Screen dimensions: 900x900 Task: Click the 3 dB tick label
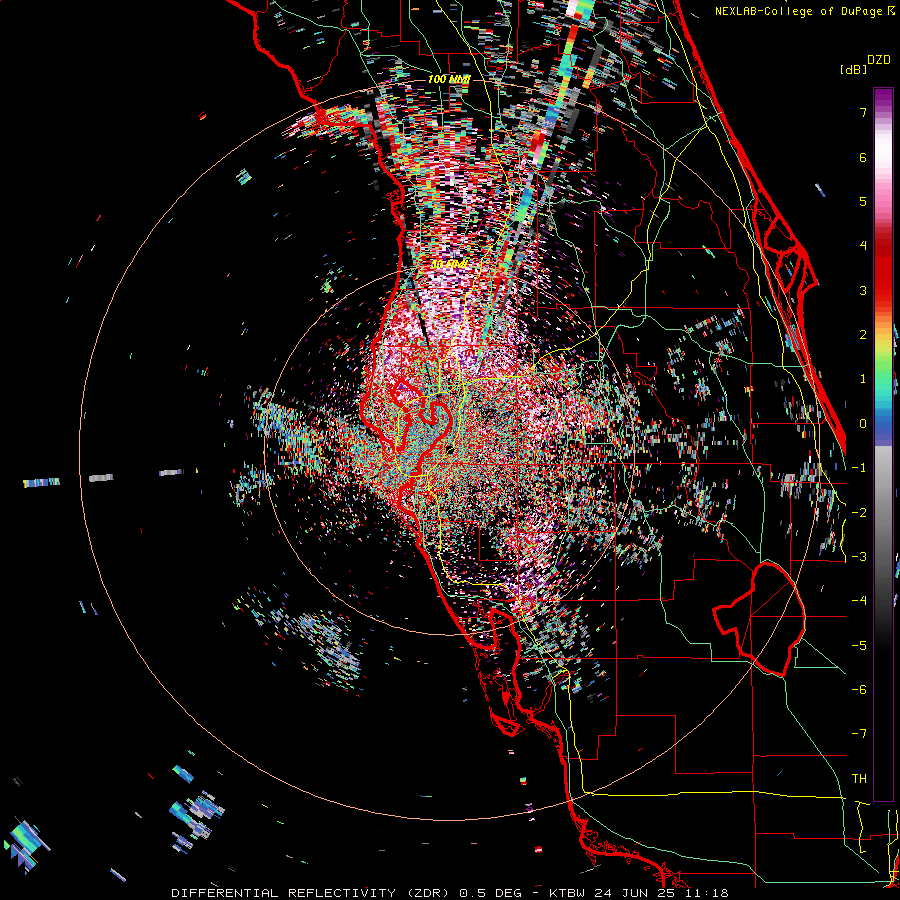(x=863, y=290)
